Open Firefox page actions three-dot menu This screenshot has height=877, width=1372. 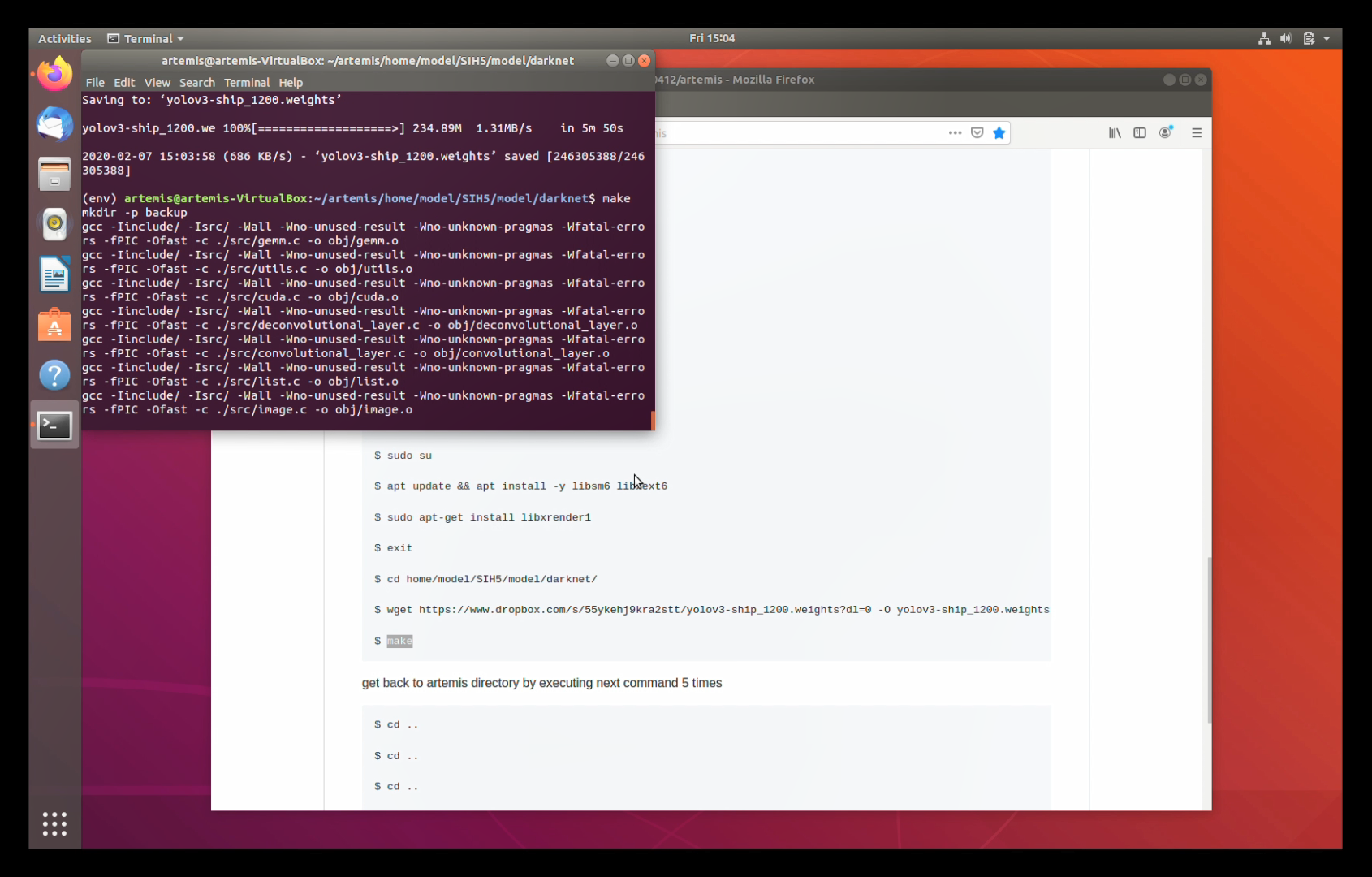[955, 133]
